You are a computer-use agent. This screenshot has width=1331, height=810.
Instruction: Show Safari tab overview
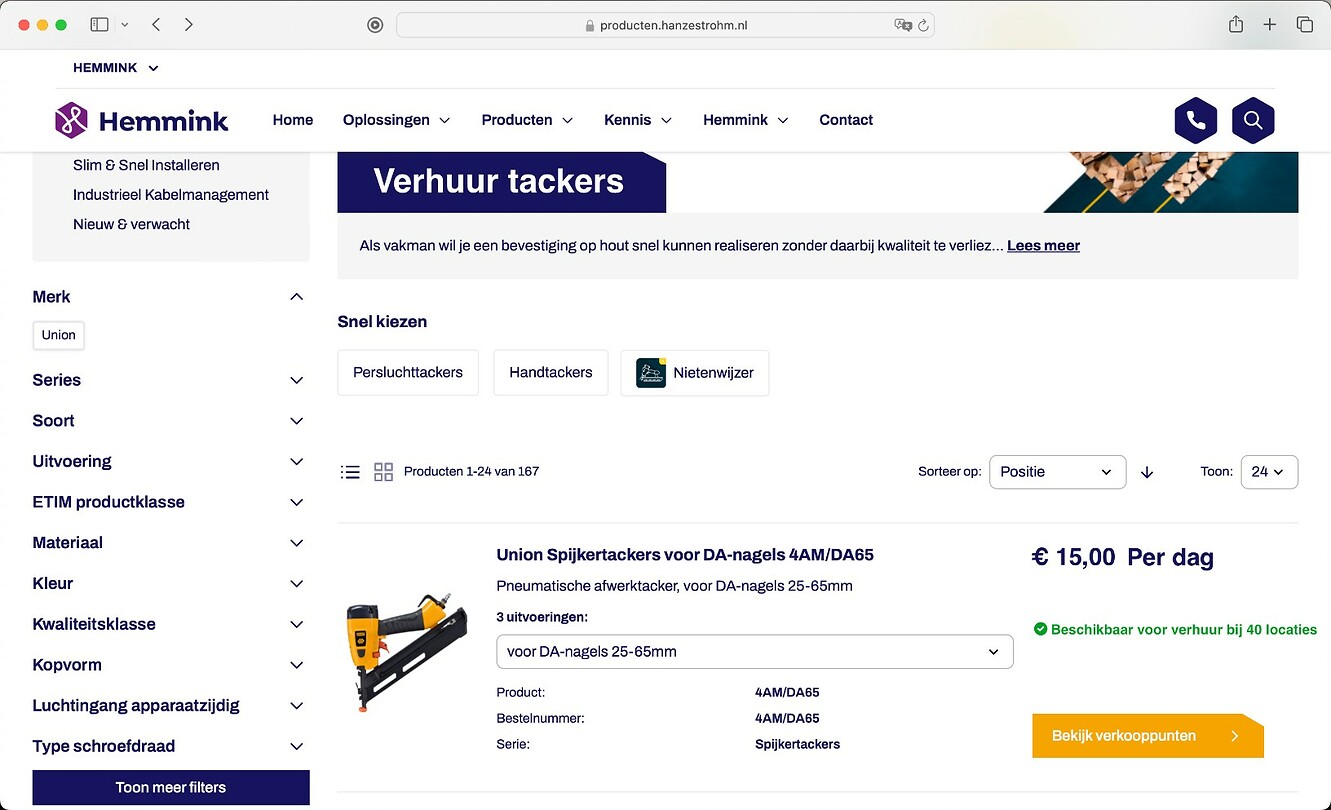pyautogui.click(x=1304, y=24)
